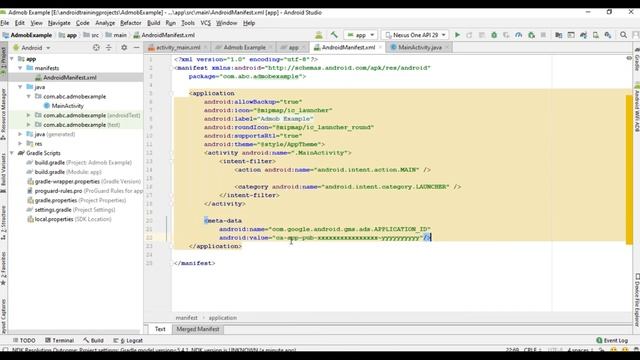Toggle the Z: Structure side tab
Image resolution: width=640 pixels, height=360 pixels.
pos(3,222)
